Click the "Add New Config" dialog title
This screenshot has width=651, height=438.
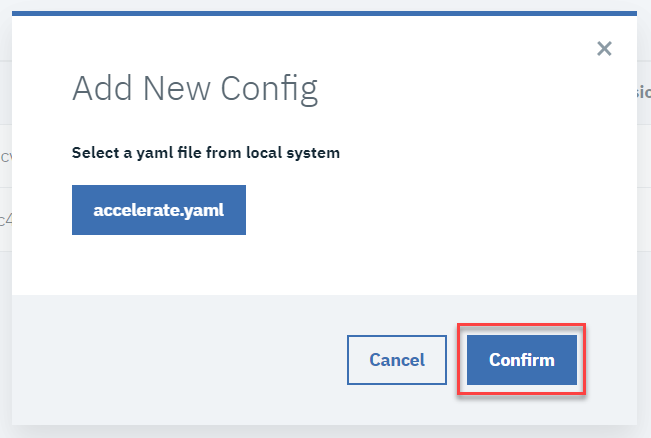point(194,90)
